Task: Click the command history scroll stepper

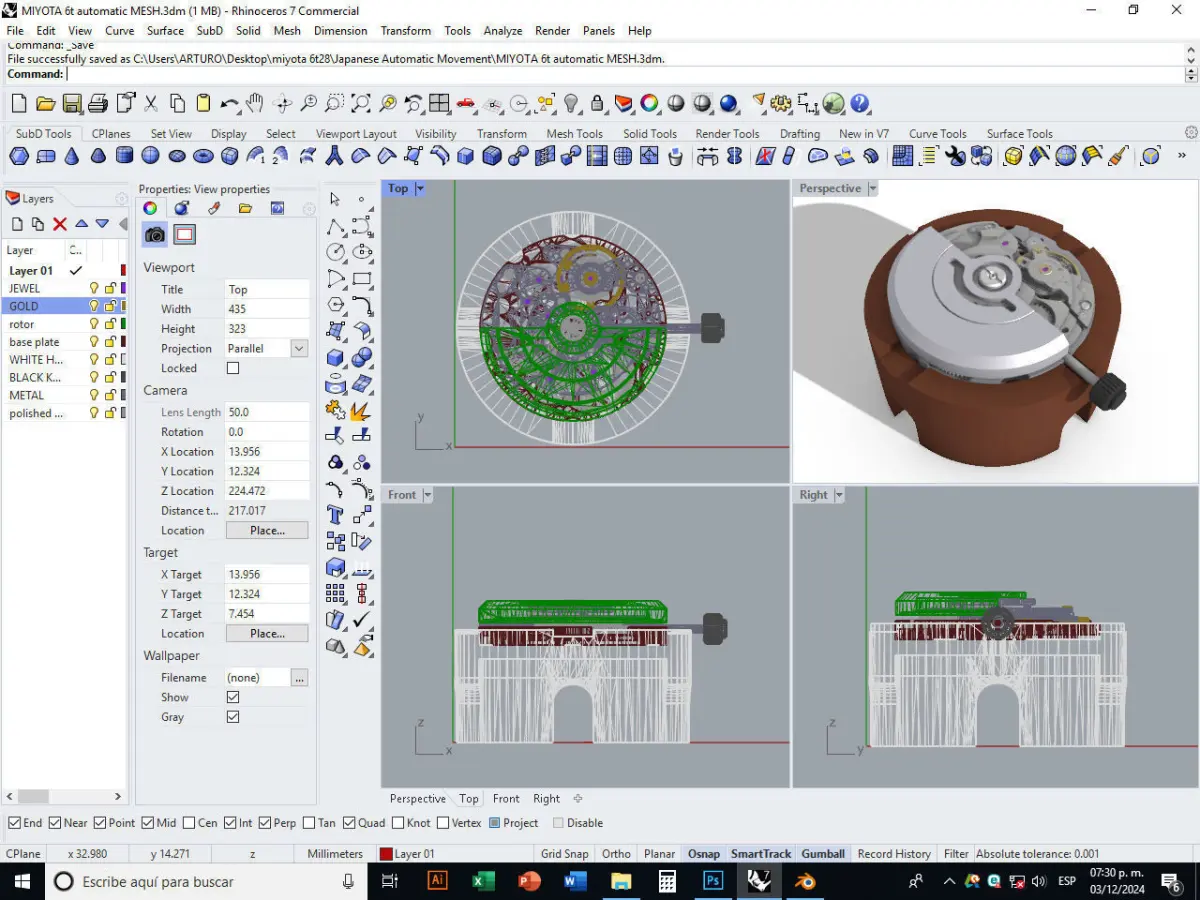Action: coord(1190,75)
